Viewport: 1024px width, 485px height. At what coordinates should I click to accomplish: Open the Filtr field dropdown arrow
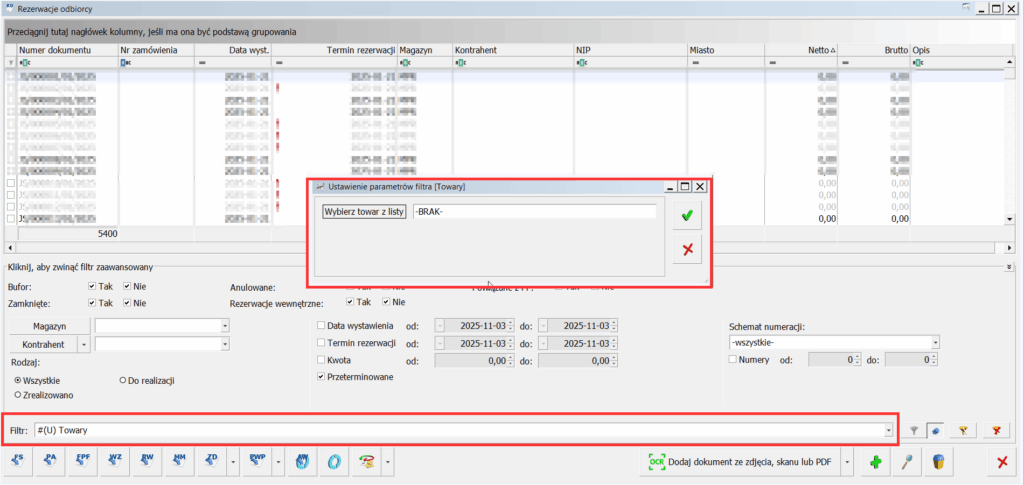pos(889,429)
